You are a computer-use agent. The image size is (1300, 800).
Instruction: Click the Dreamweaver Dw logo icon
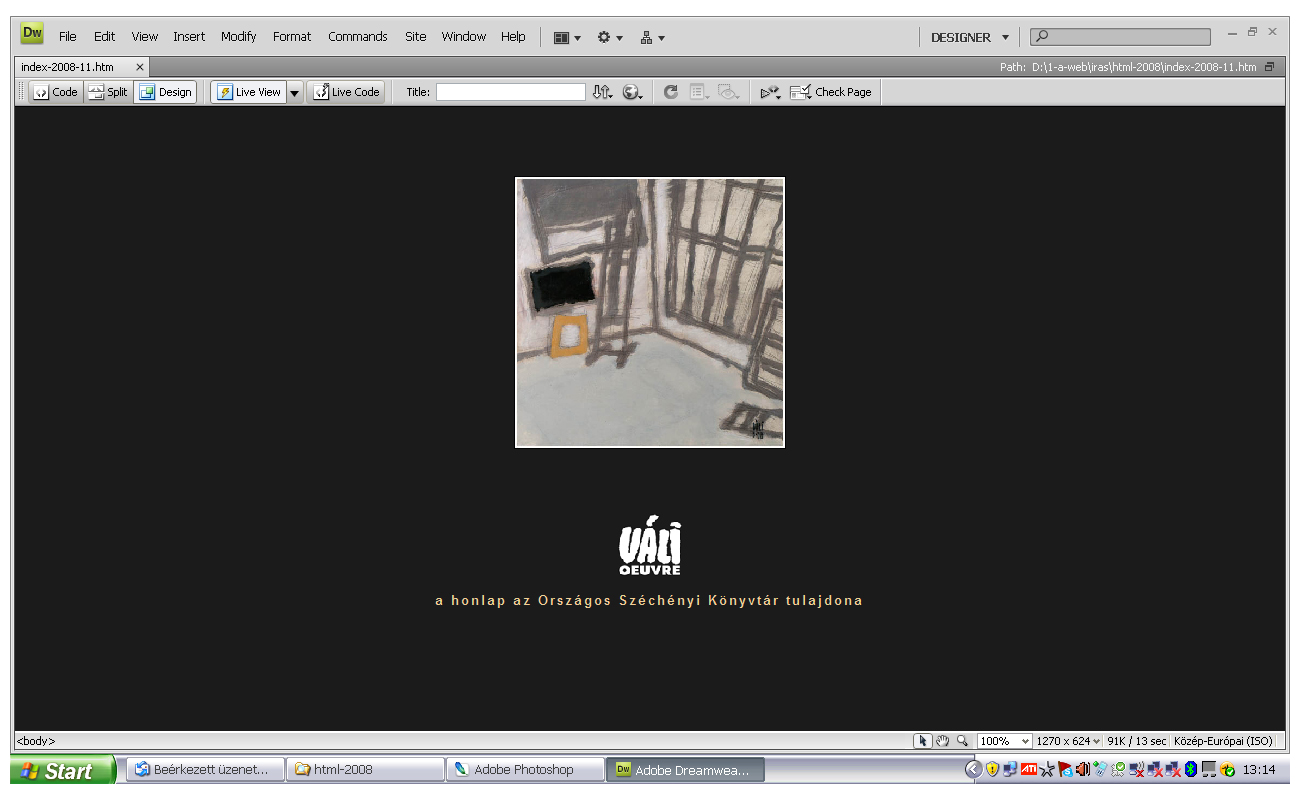point(32,34)
